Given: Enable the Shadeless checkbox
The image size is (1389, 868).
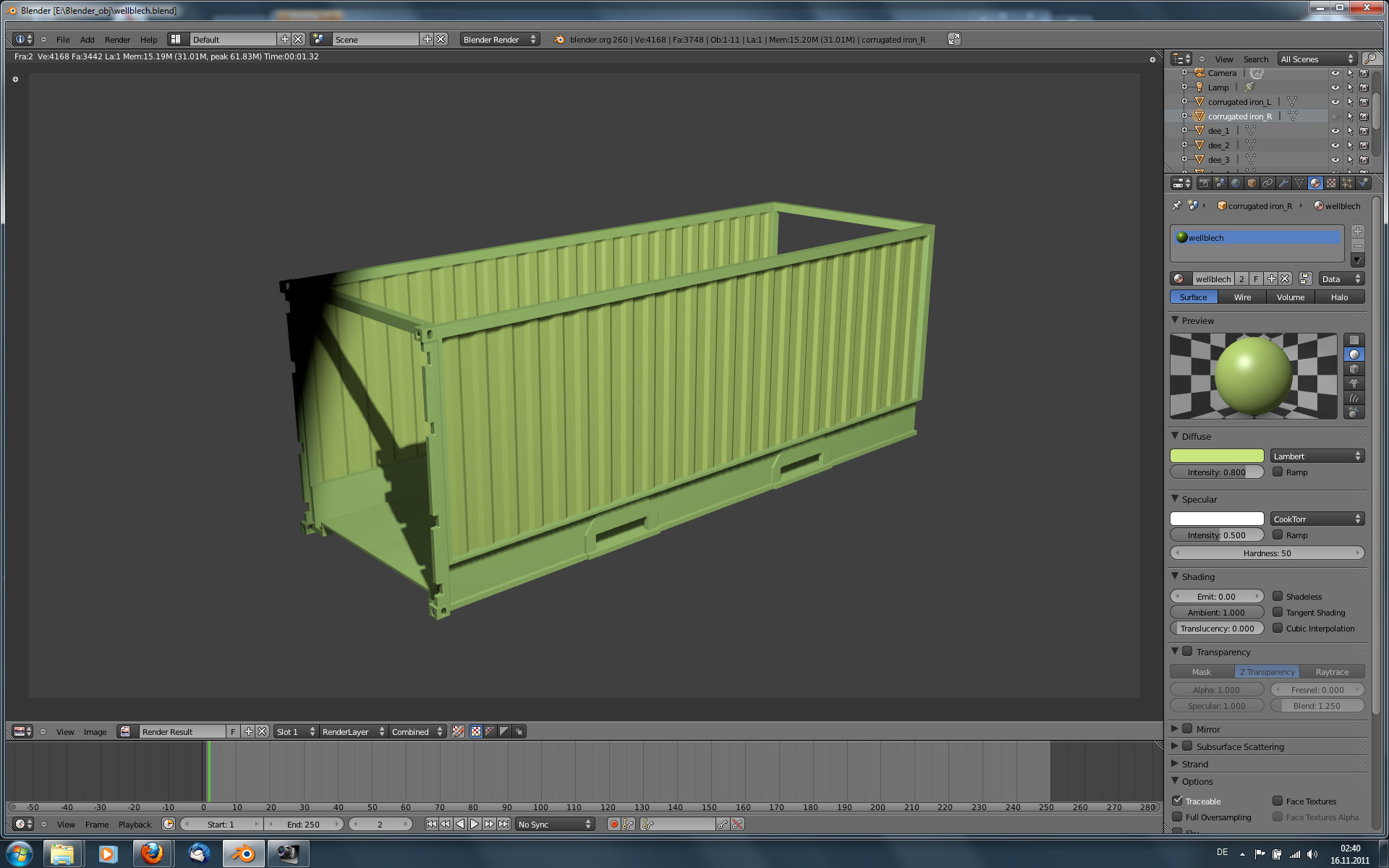Looking at the screenshot, I should click(x=1278, y=597).
